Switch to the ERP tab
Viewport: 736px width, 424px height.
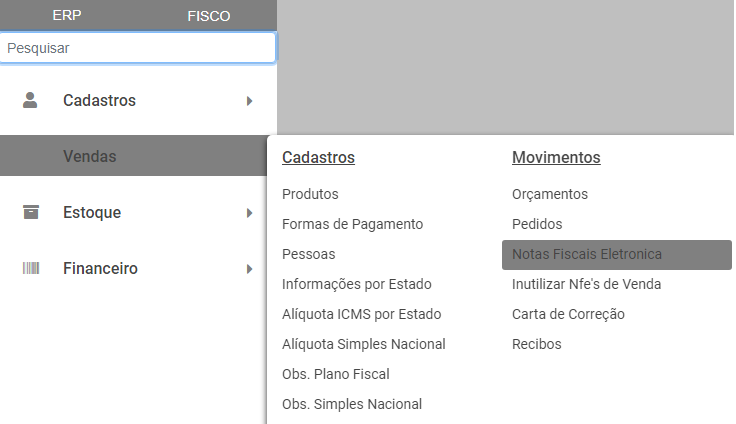[x=67, y=15]
